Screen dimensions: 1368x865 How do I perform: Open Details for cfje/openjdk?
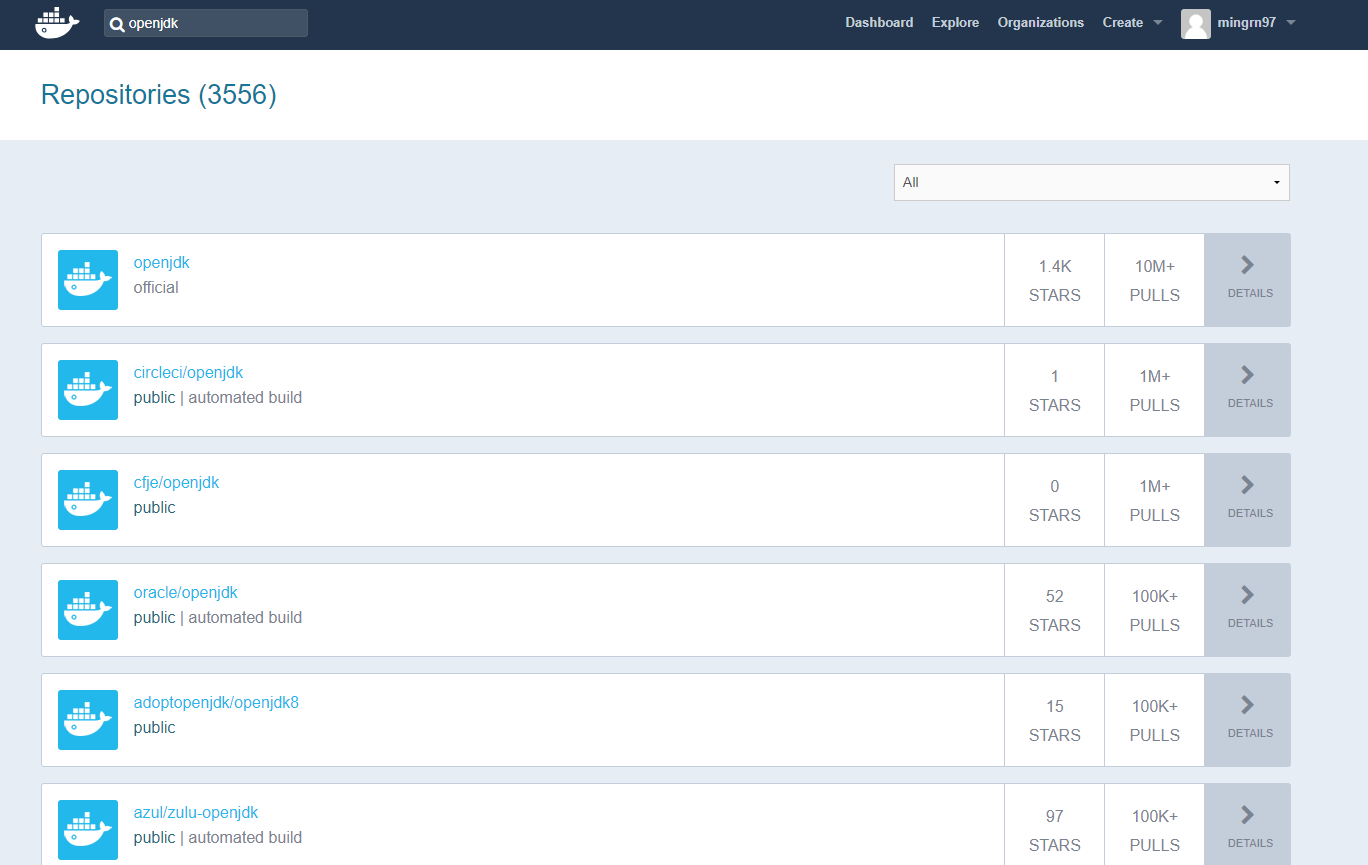pyautogui.click(x=1247, y=500)
